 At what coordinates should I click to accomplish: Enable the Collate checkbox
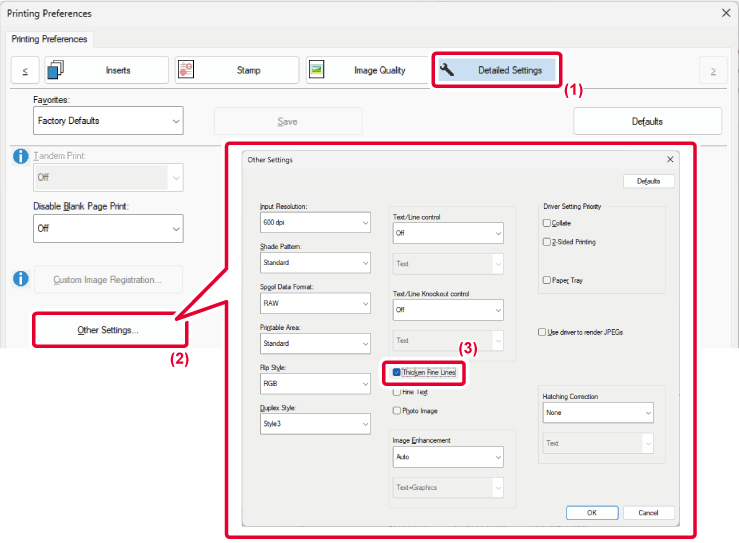point(546,223)
